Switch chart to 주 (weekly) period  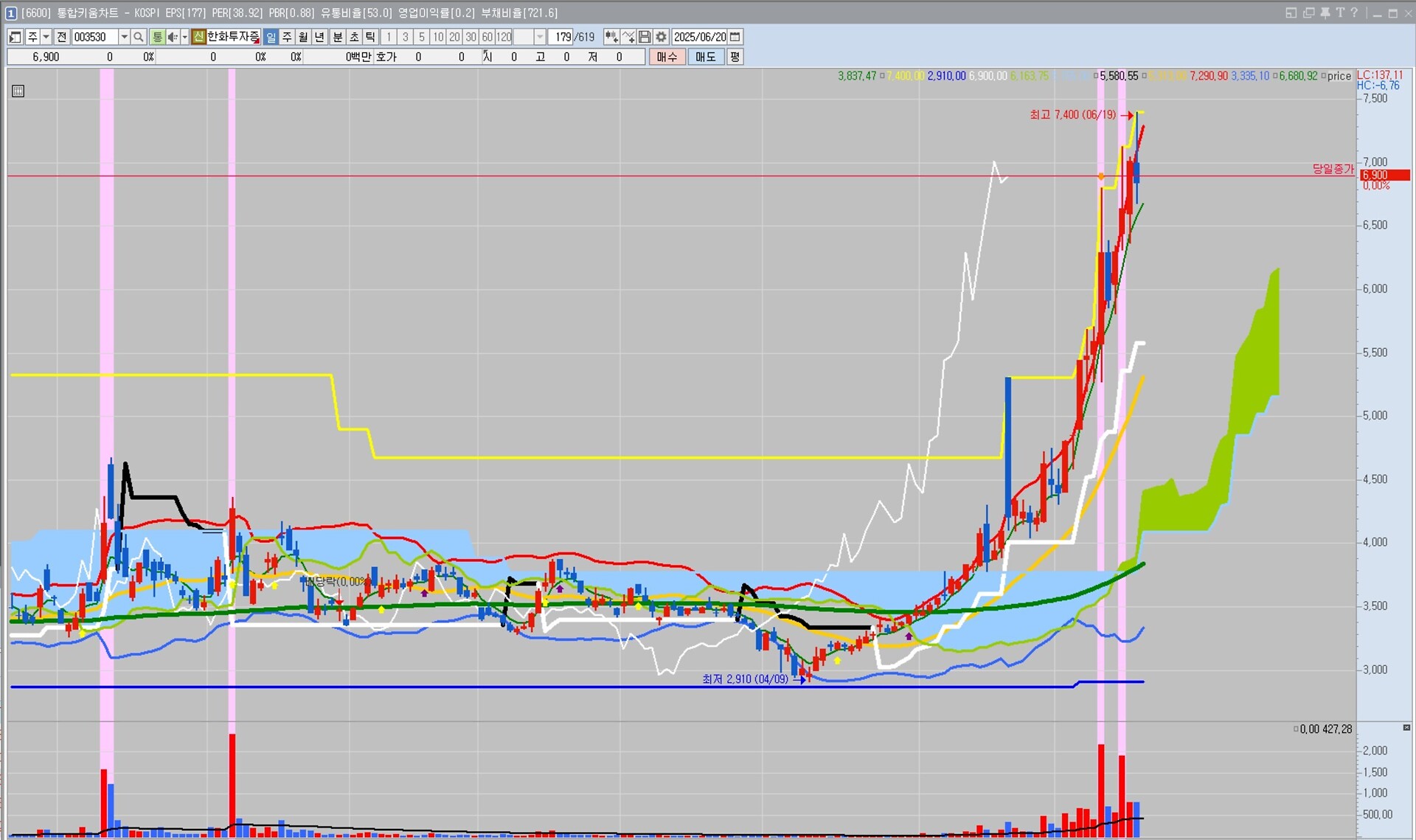tap(287, 37)
